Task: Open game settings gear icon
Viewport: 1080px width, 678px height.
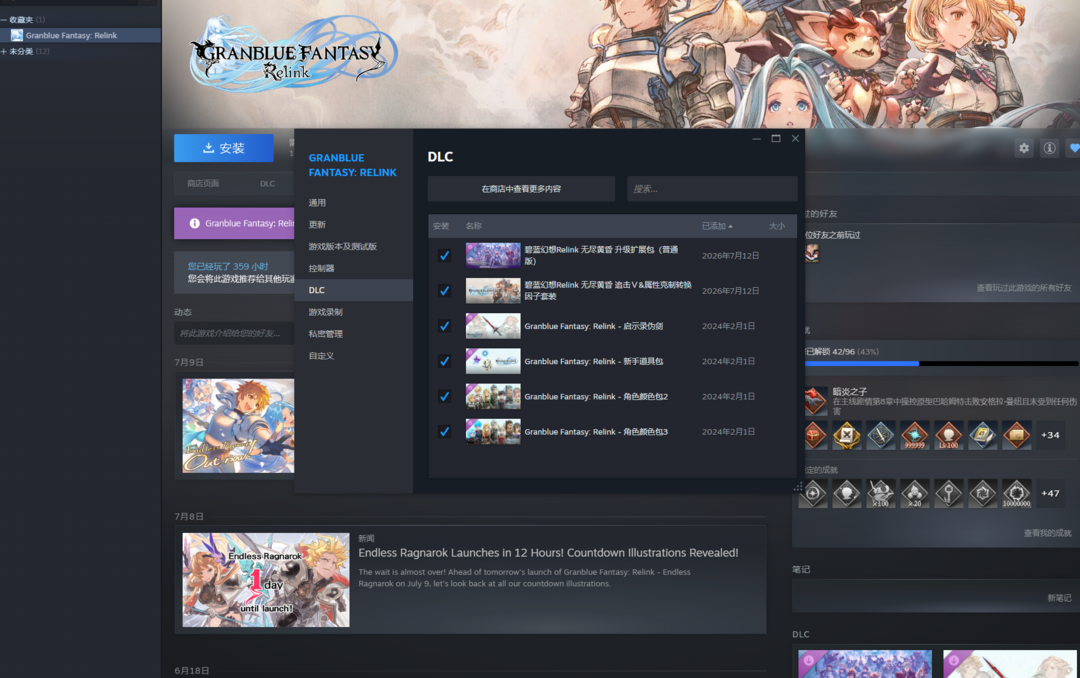Action: (1024, 148)
